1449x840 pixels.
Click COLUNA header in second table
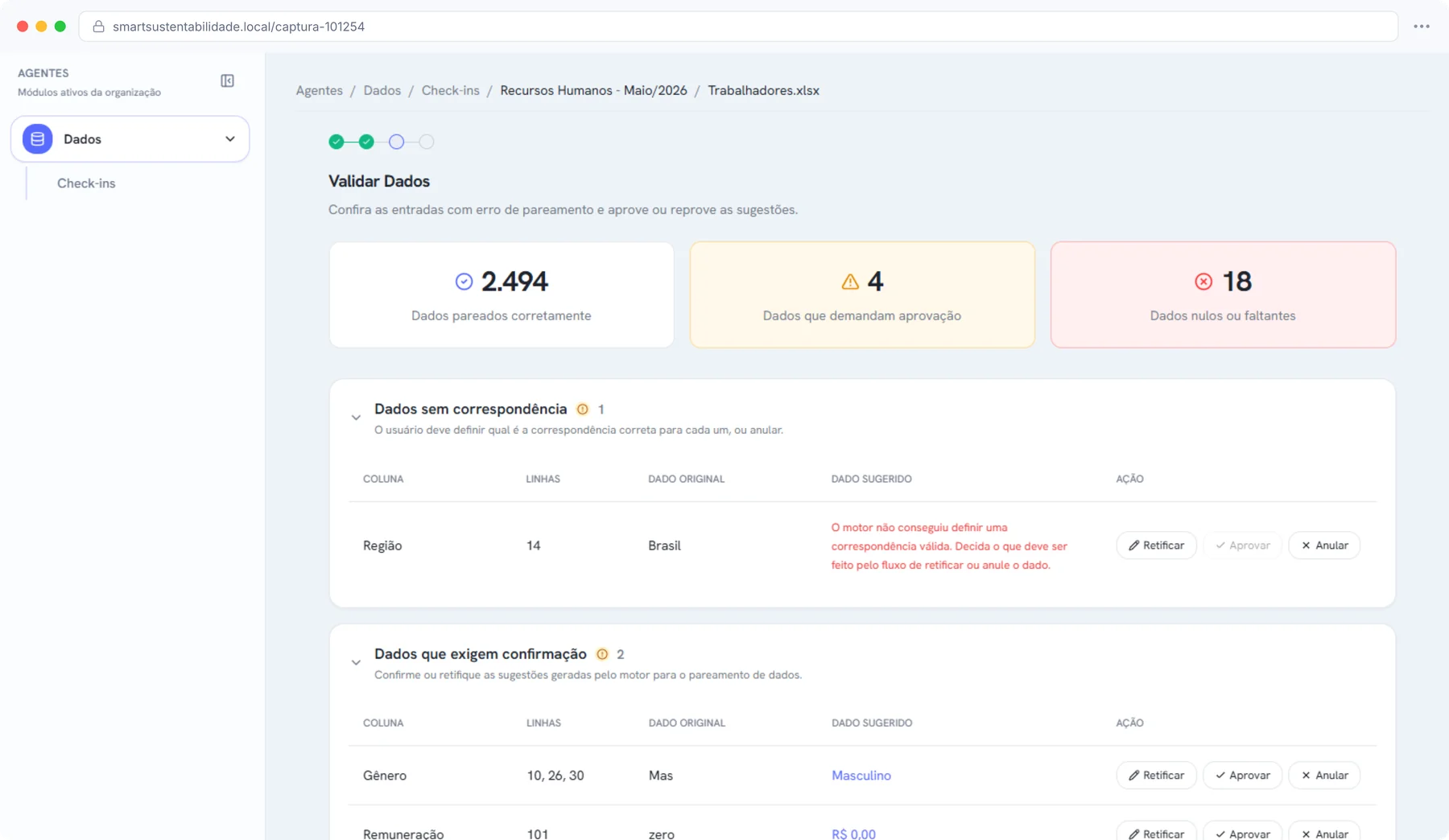(x=383, y=723)
